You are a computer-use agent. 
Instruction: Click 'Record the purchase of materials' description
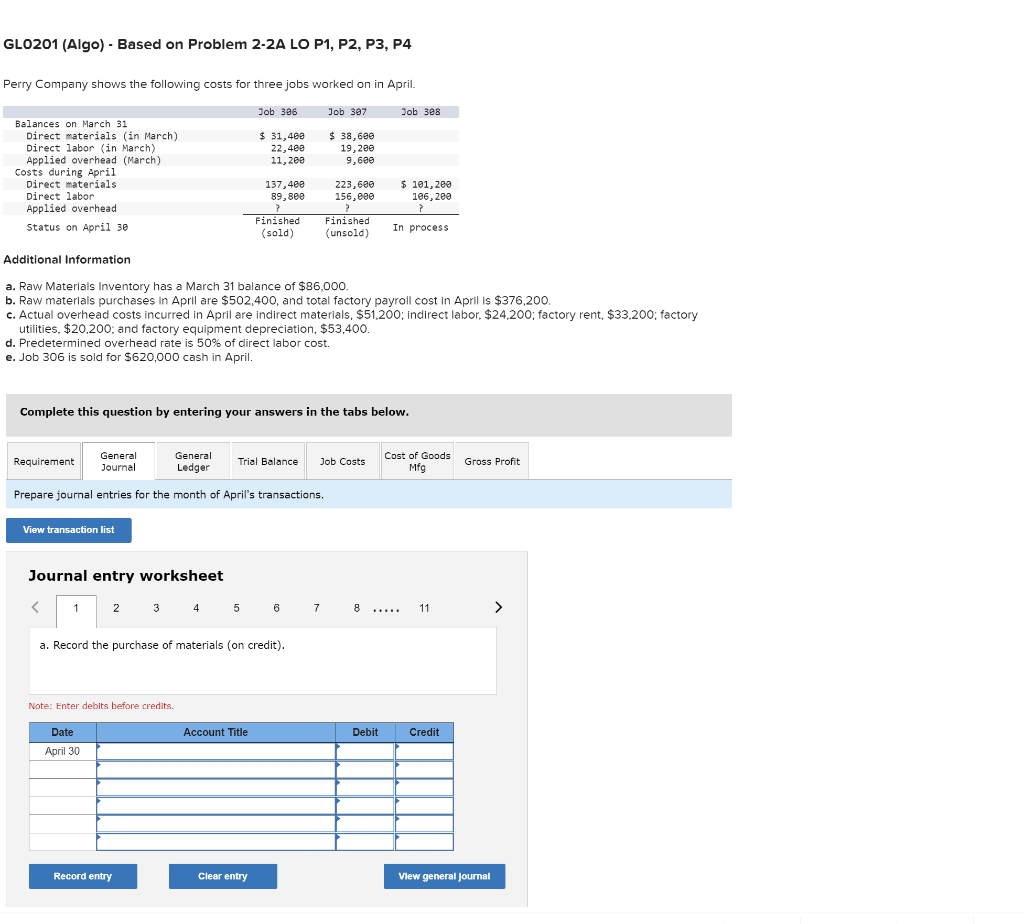(x=162, y=645)
